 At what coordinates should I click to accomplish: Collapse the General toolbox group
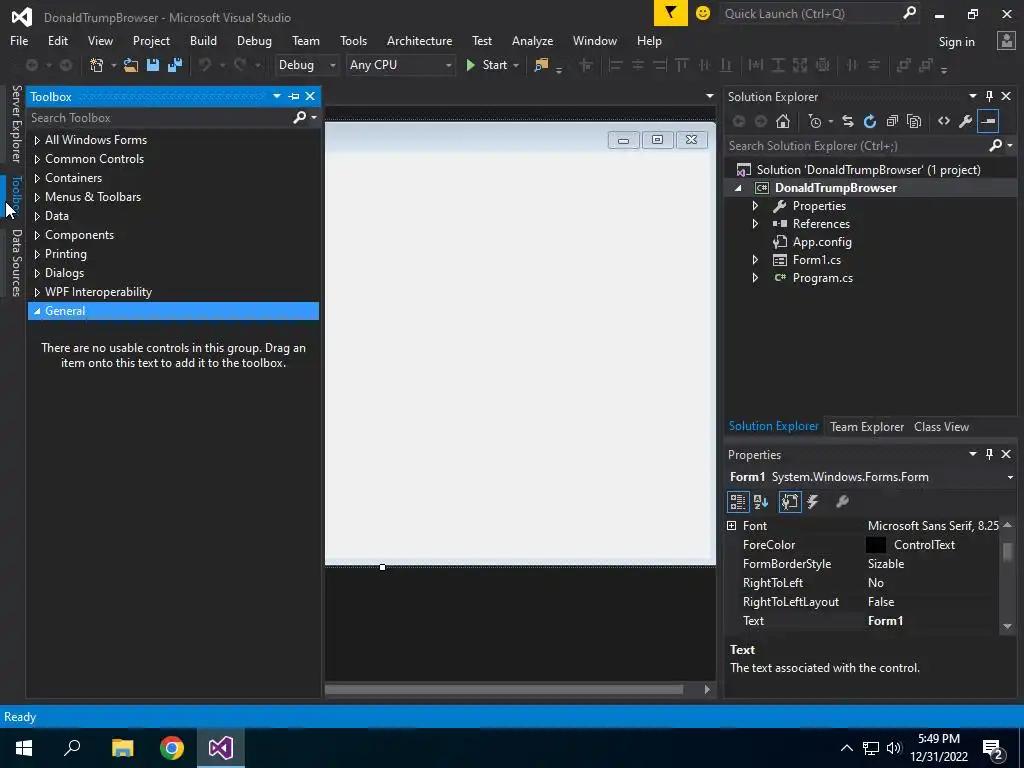[37, 312]
